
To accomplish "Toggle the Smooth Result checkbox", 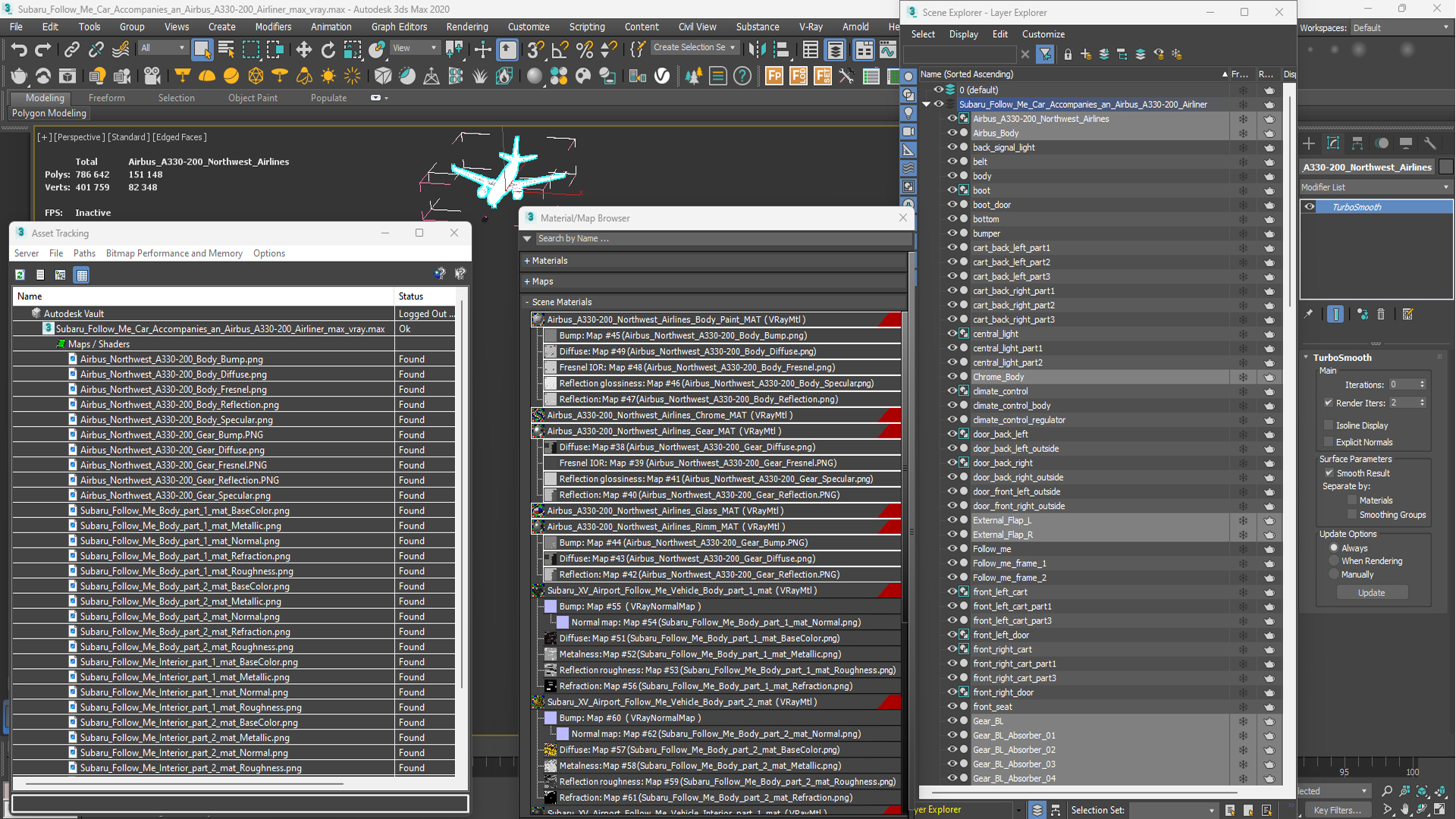I will 1329,473.
